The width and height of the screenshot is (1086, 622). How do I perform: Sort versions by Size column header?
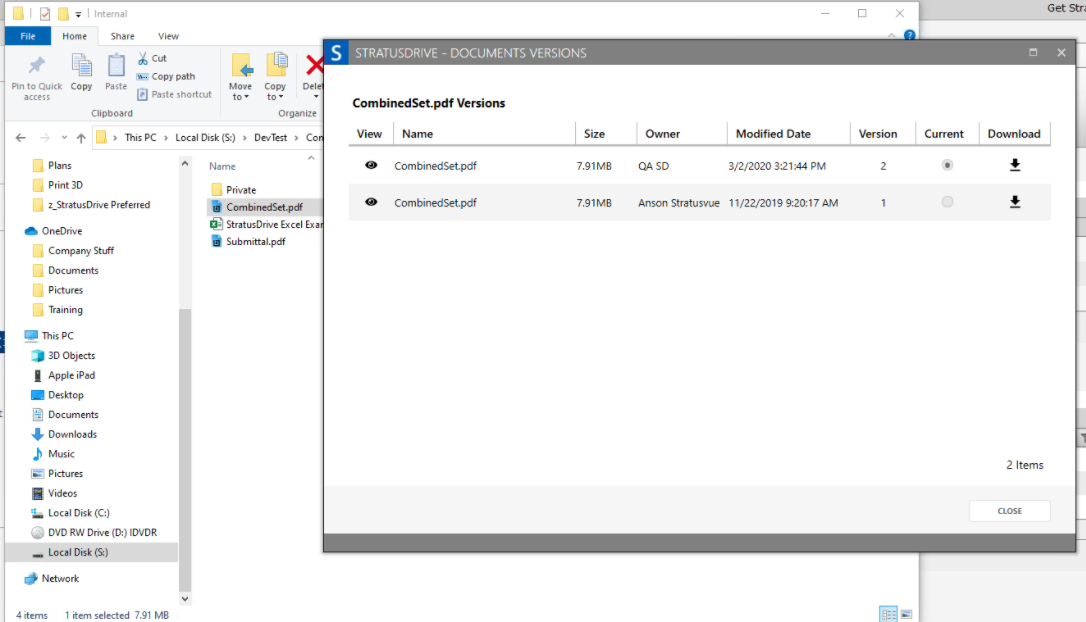pos(594,134)
